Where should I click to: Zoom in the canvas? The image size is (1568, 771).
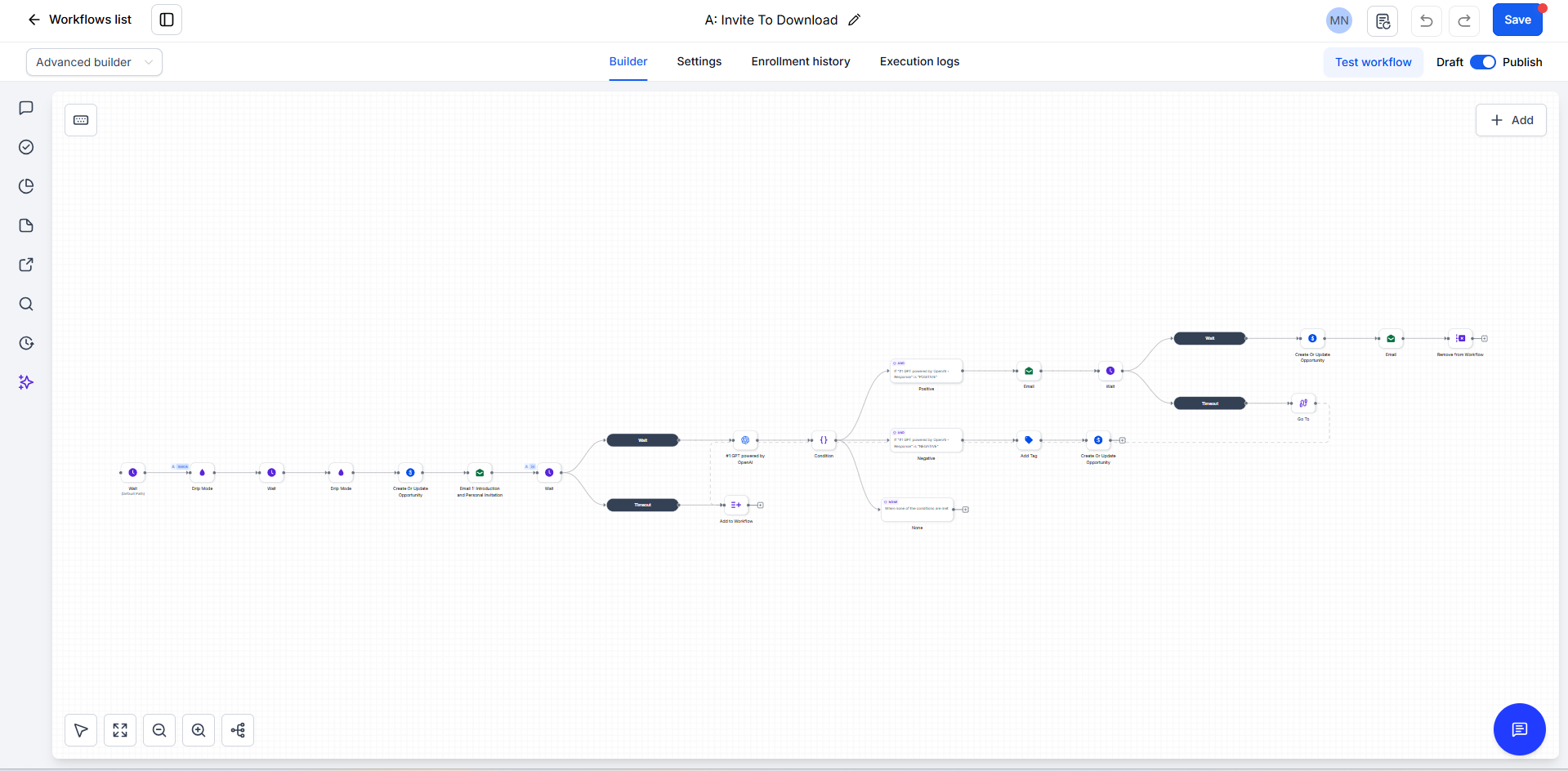[x=199, y=730]
